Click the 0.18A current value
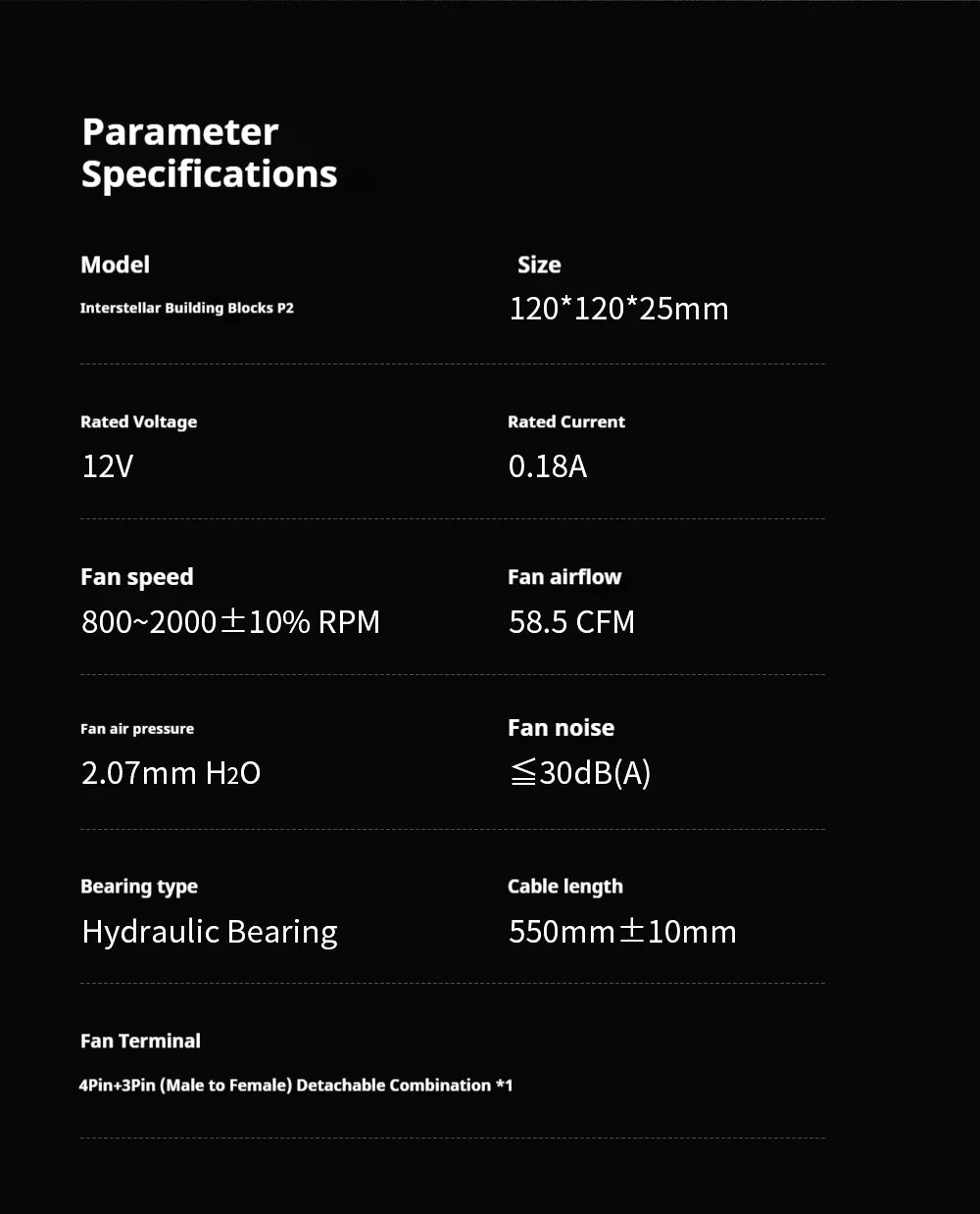980x1214 pixels. pos(548,466)
